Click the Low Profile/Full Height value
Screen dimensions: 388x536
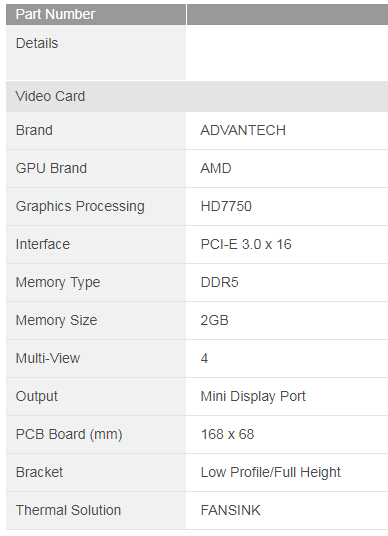point(270,472)
